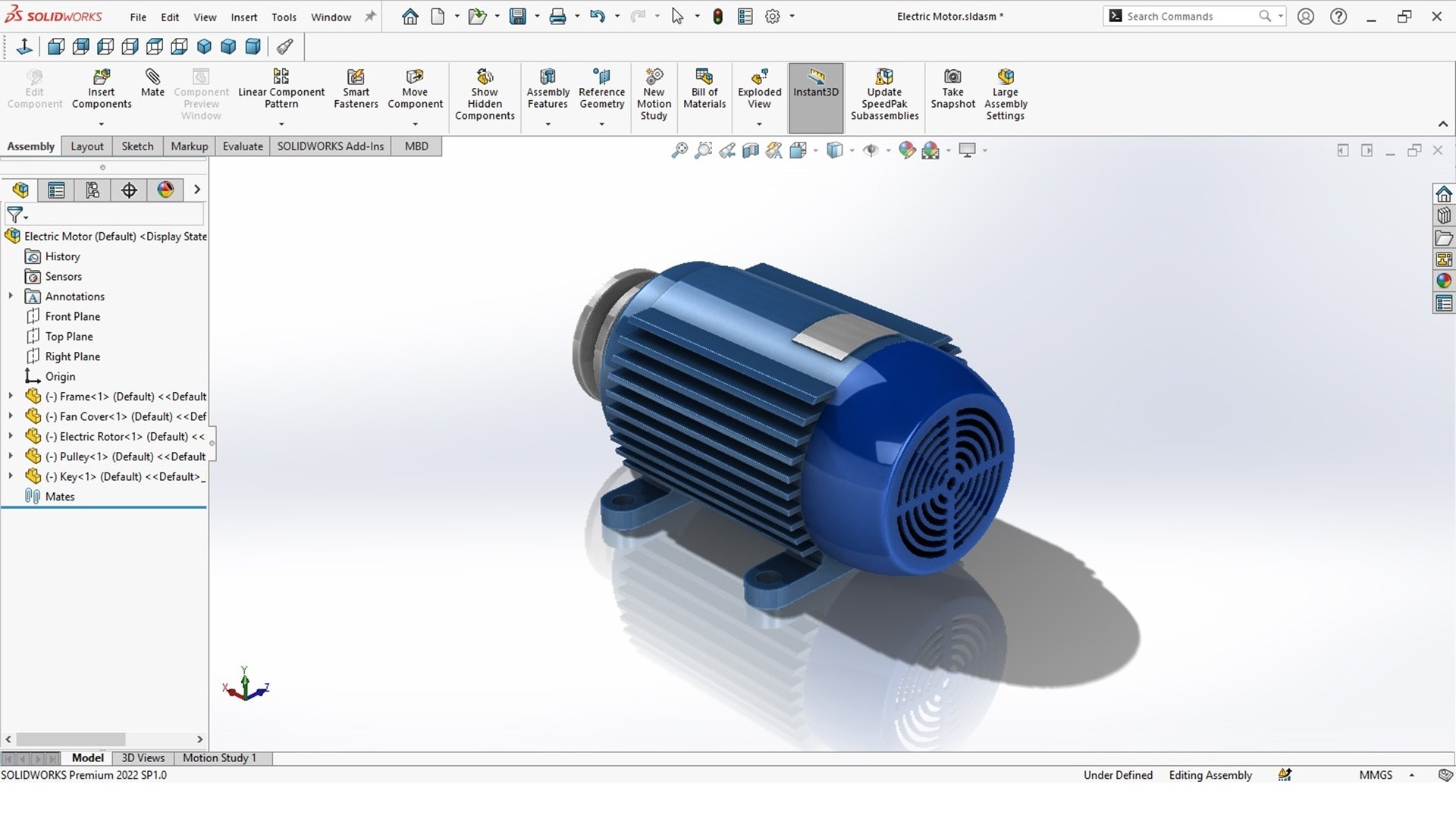Click Insert Components tool

coord(102,89)
